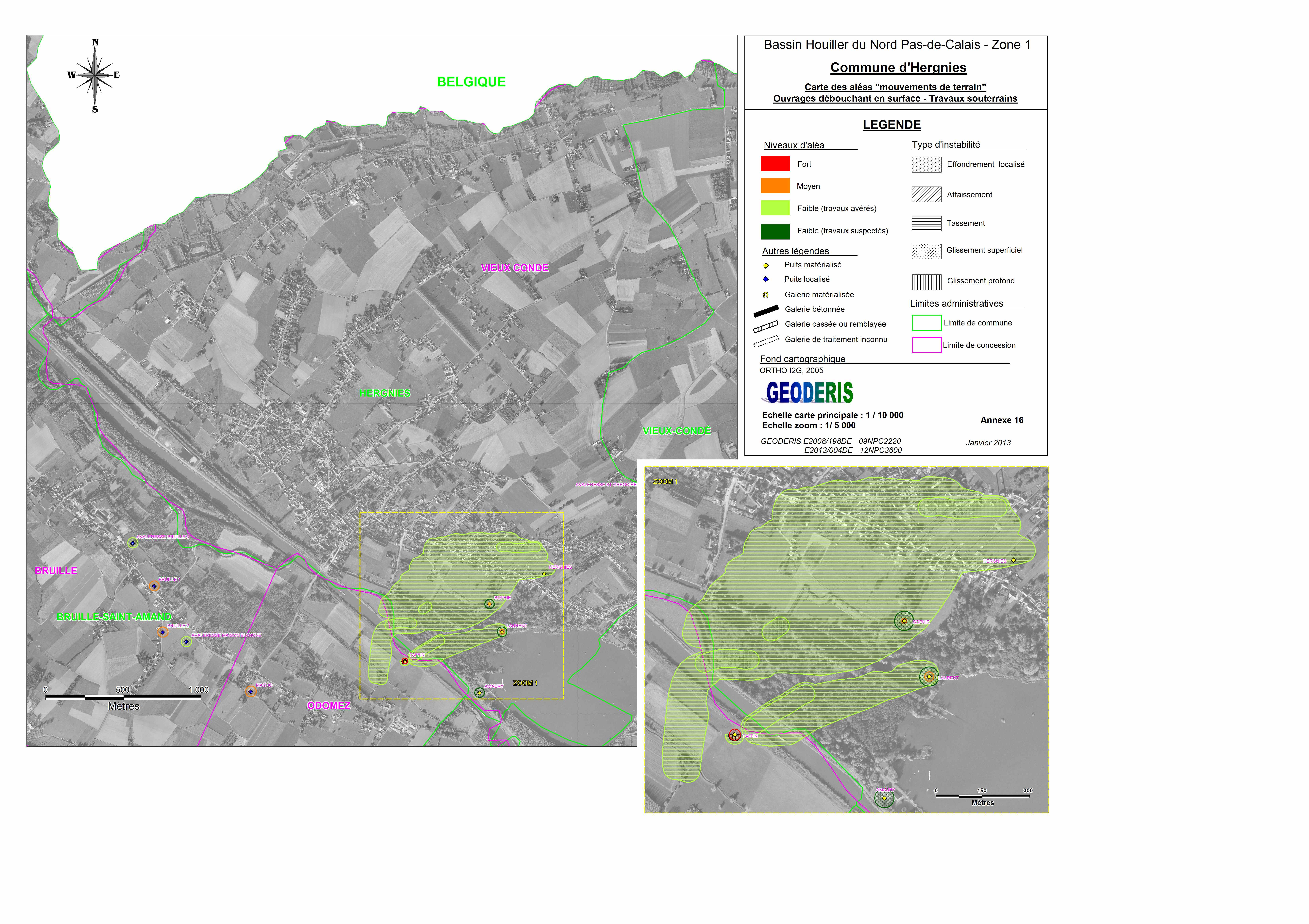
Task: Click the HERGNIES well marker in ZOOM 1 inset
Action: tap(1014, 560)
